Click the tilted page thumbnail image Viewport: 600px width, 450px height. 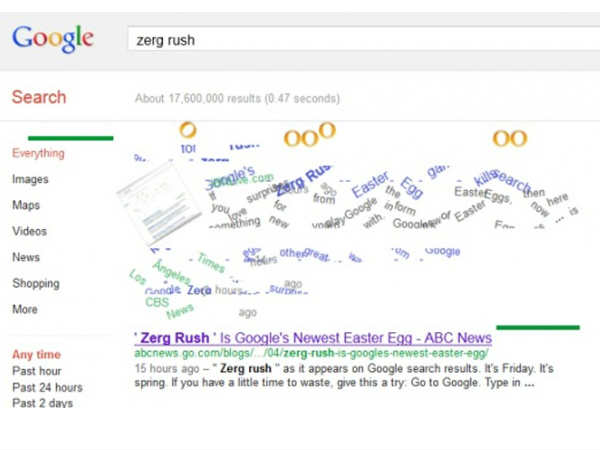click(151, 202)
